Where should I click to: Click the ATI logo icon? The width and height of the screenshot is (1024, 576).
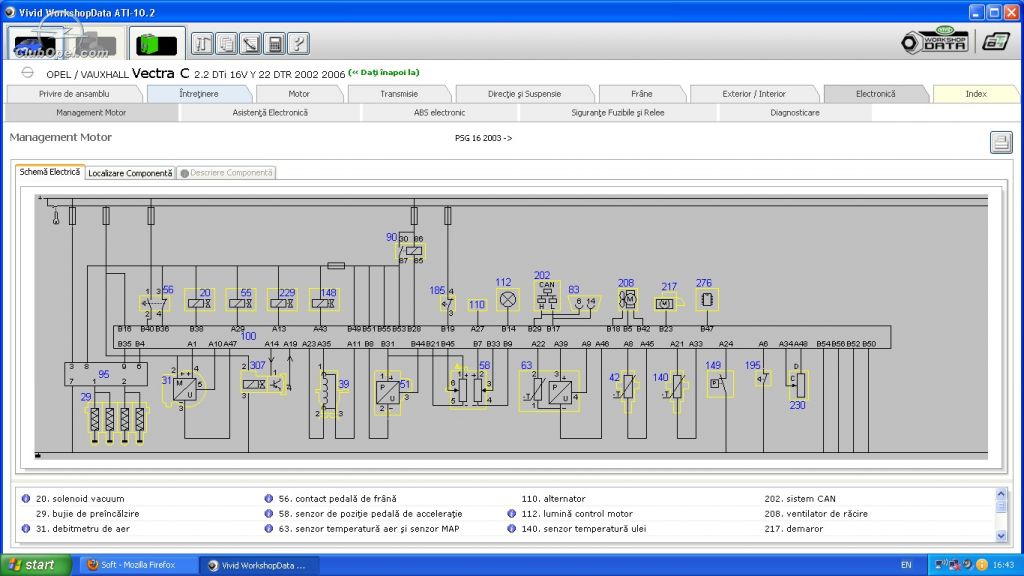click(x=996, y=42)
